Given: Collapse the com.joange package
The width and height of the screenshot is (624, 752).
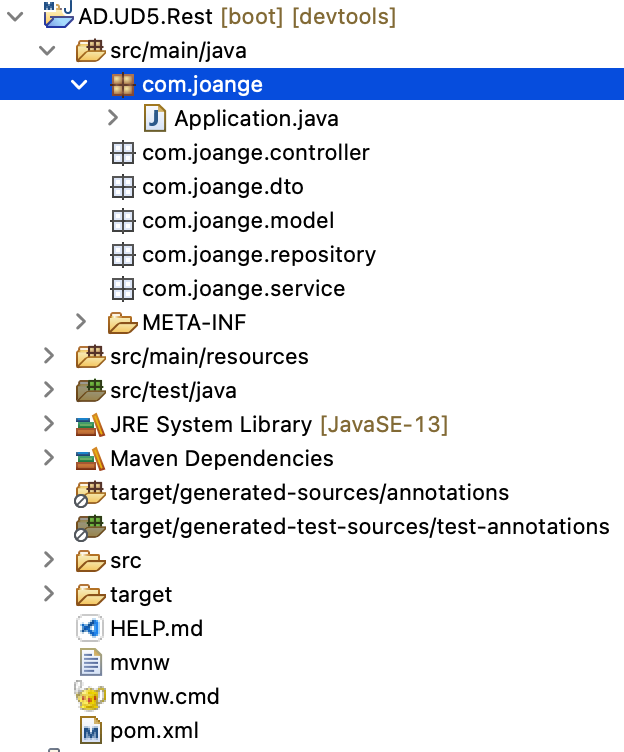Looking at the screenshot, I should [80, 85].
